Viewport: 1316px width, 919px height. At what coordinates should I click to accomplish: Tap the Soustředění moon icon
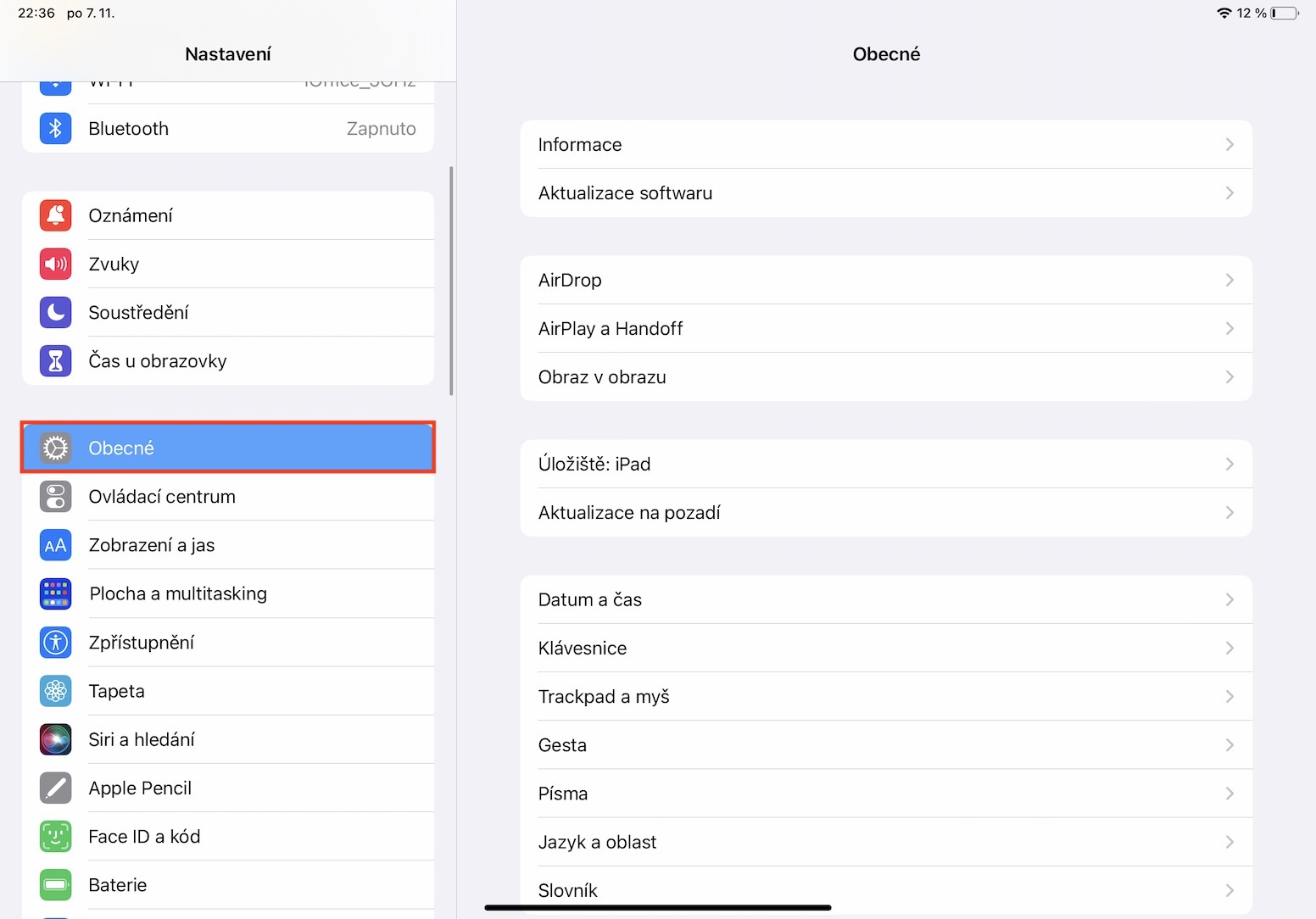(55, 313)
